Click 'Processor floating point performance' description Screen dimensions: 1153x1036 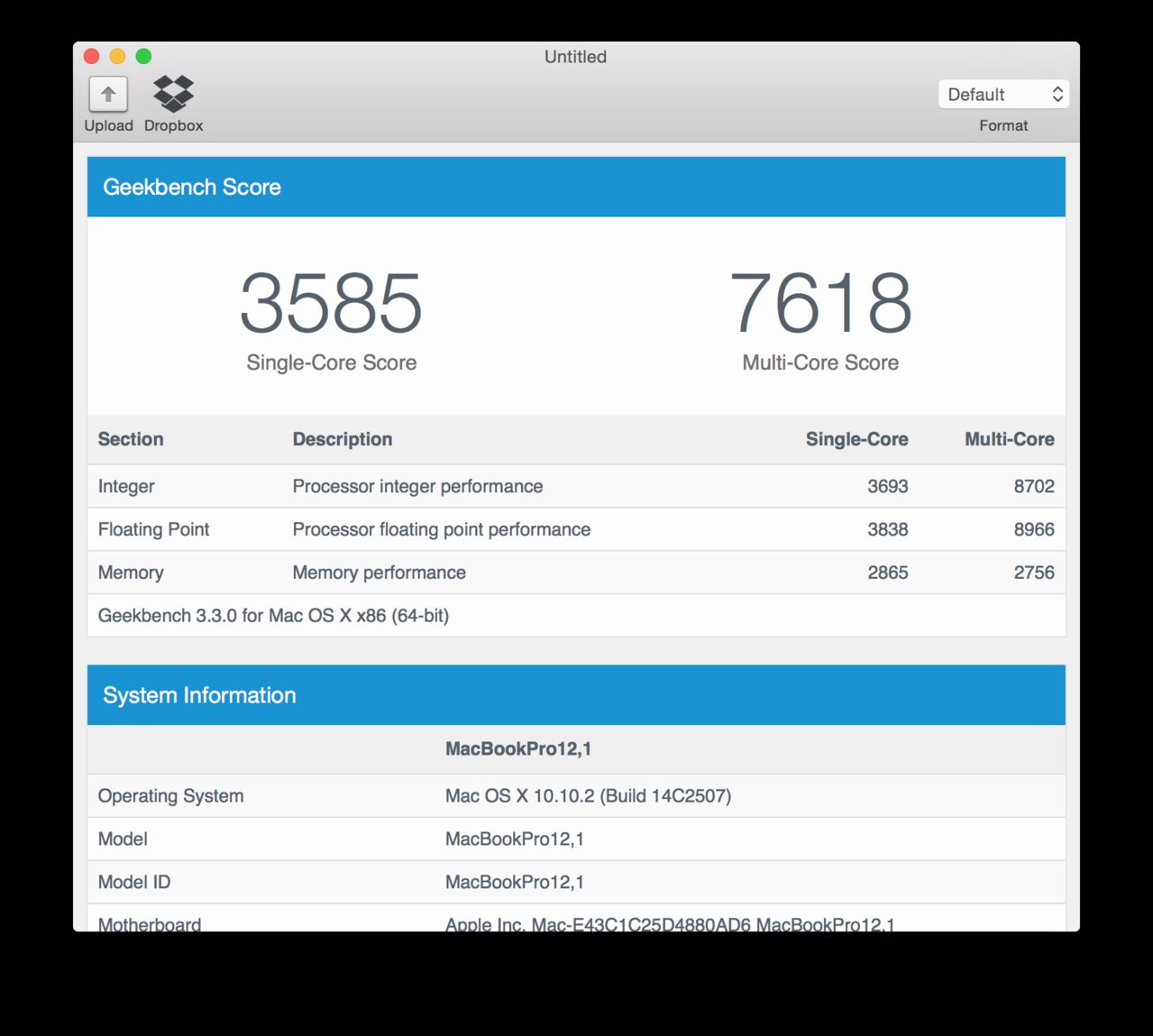pyautogui.click(x=442, y=529)
